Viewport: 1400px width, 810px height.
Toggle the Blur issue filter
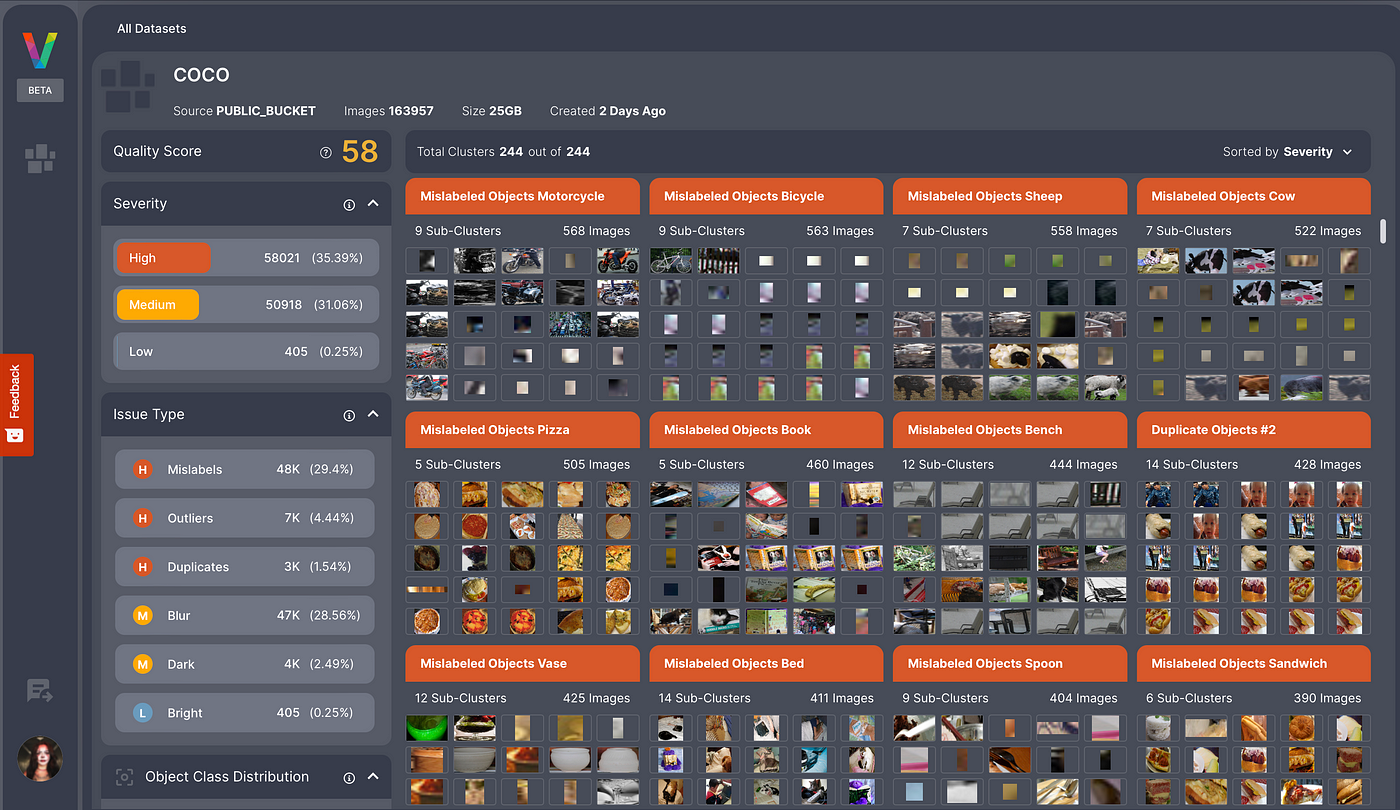tap(245, 616)
